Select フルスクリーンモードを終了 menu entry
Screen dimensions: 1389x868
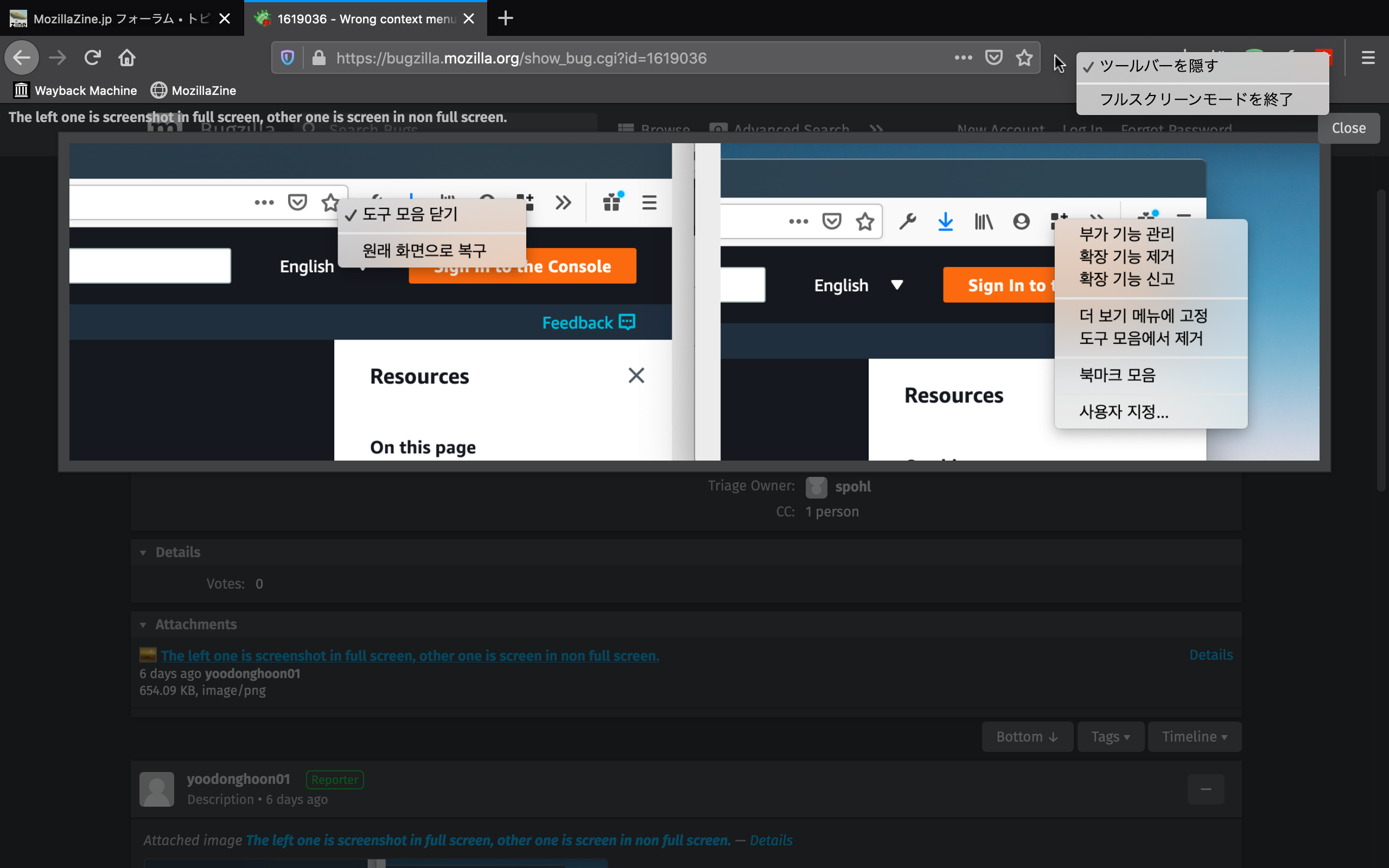(1196, 99)
